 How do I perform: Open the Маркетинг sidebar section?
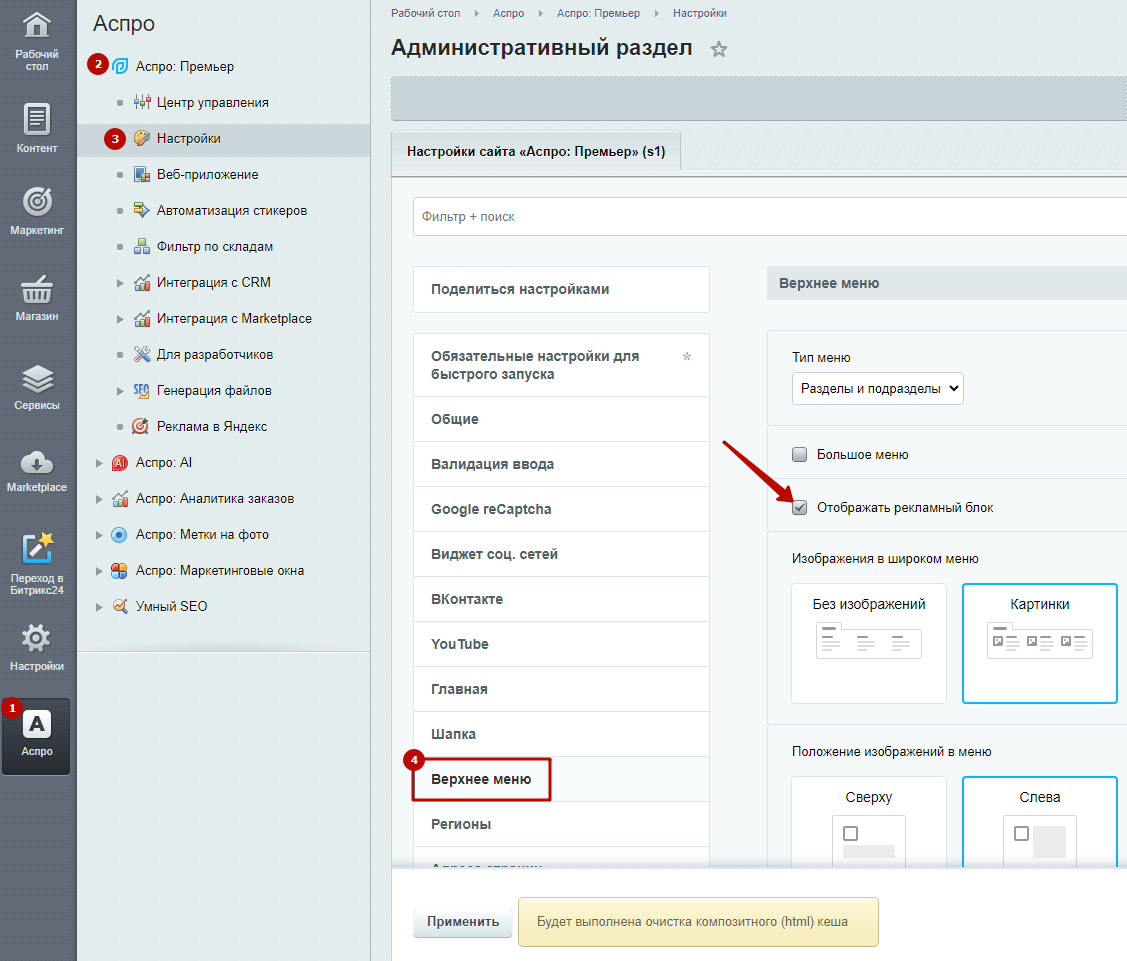pyautogui.click(x=37, y=210)
